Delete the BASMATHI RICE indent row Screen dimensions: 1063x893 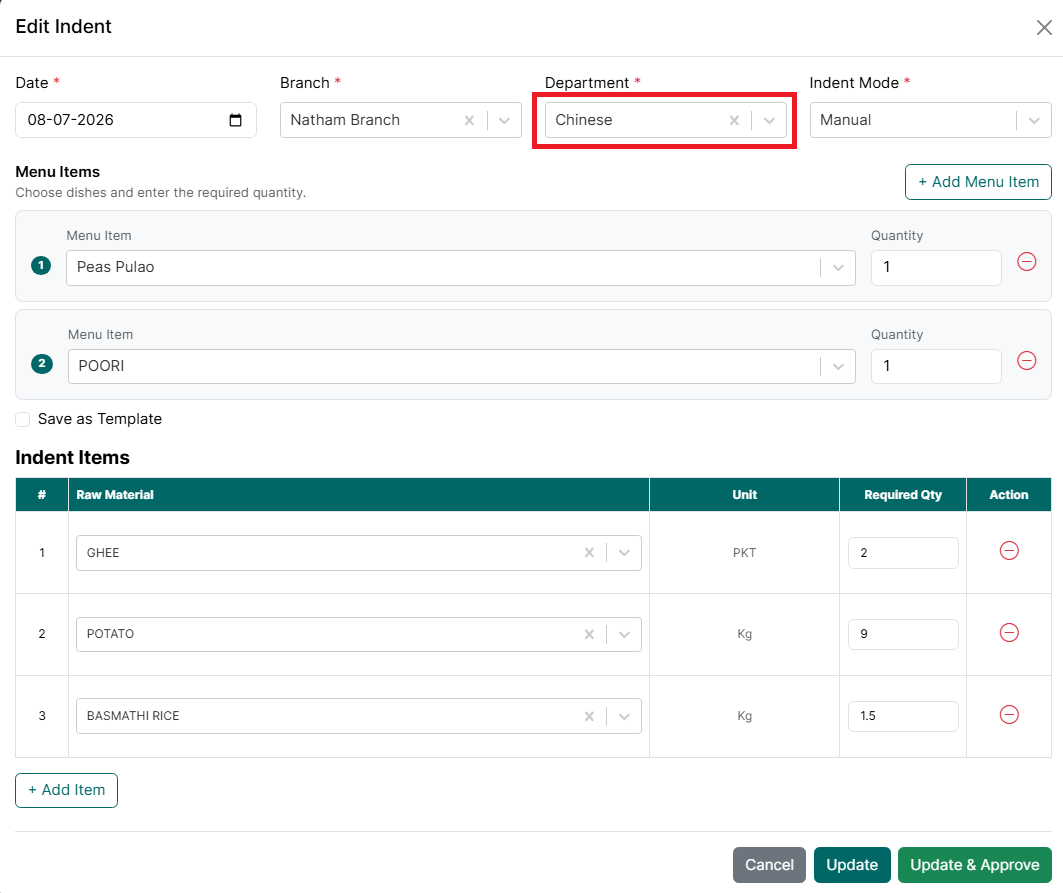pyautogui.click(x=1009, y=715)
